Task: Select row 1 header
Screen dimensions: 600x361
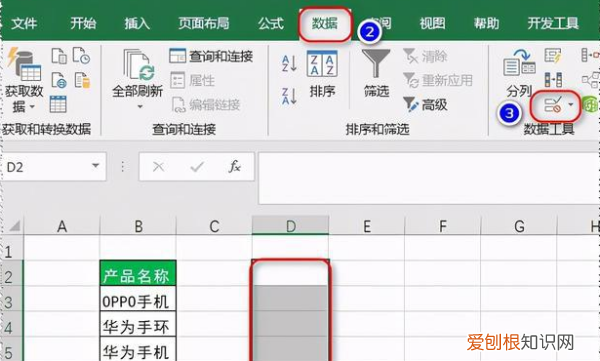Action: pos(11,248)
